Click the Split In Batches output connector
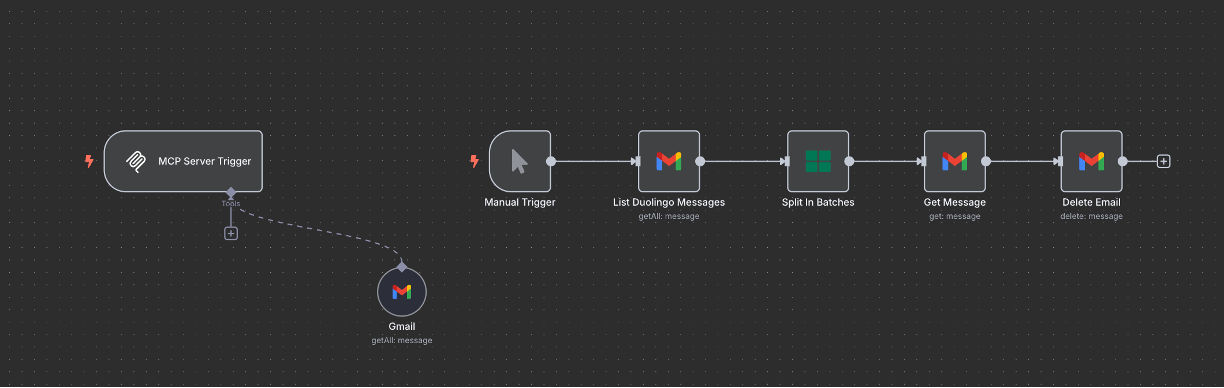 point(849,161)
